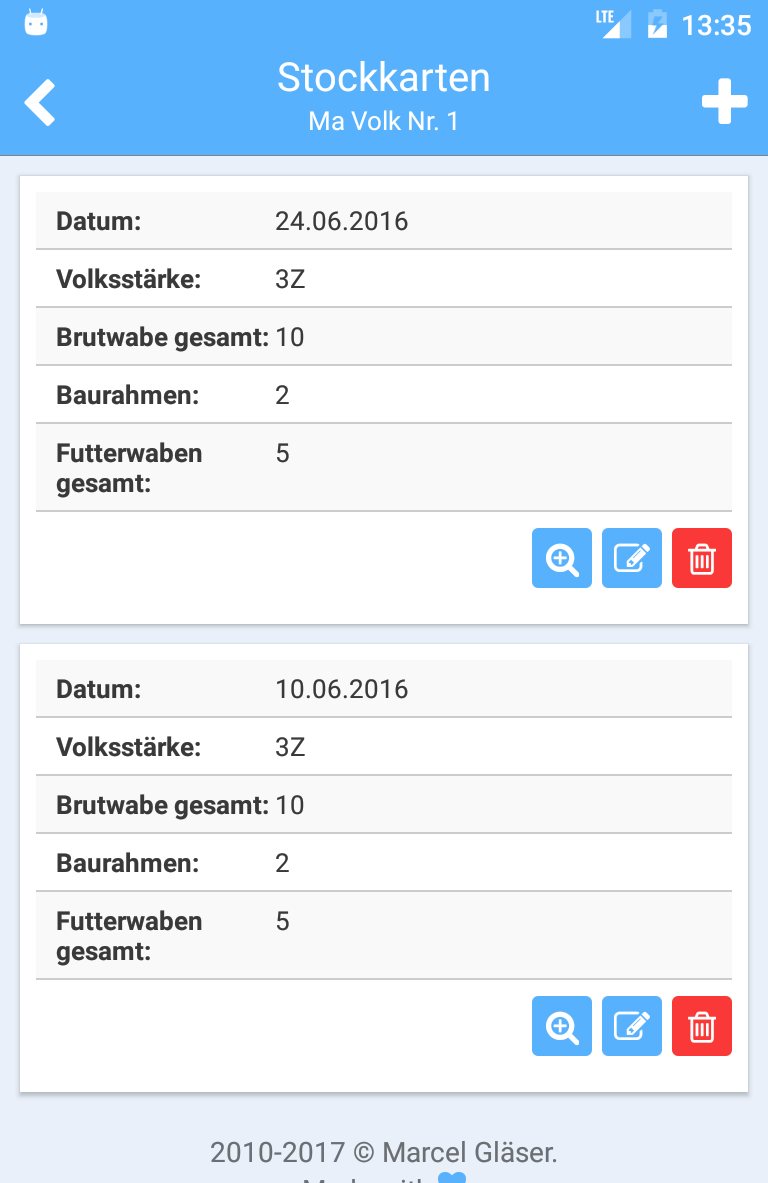The image size is (768, 1183).
Task: Tap the Android debug icon in status bar
Action: (x=37, y=23)
